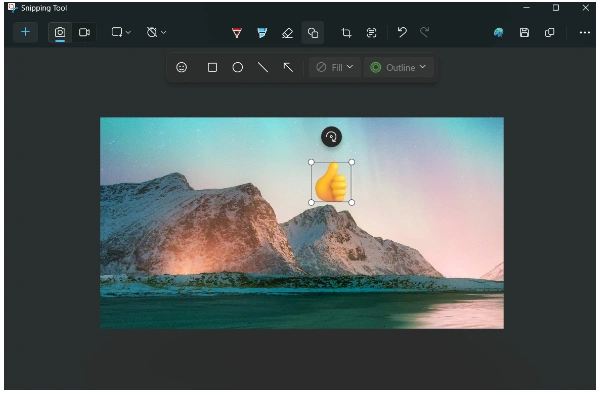The height and width of the screenshot is (395, 600).
Task: Open the emoji picker in shapes bar
Action: click(181, 67)
